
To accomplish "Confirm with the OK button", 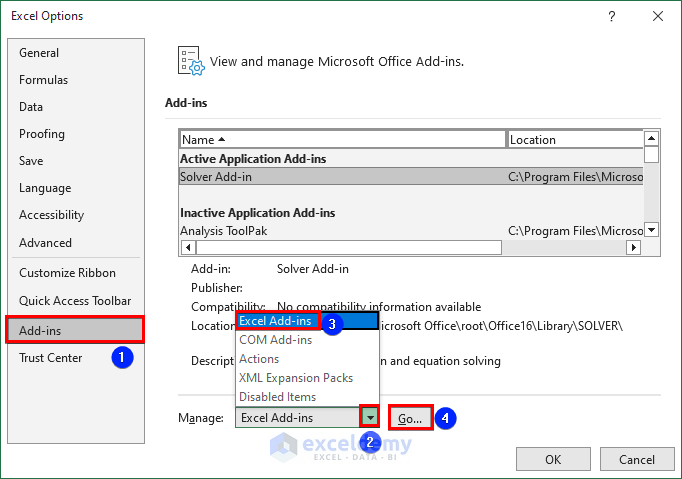I will [553, 460].
